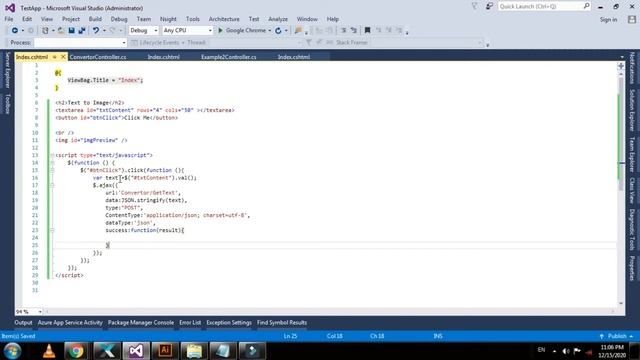Image resolution: width=640 pixels, height=360 pixels.
Task: Expand the Server Explorer side panel
Action: pos(7,69)
